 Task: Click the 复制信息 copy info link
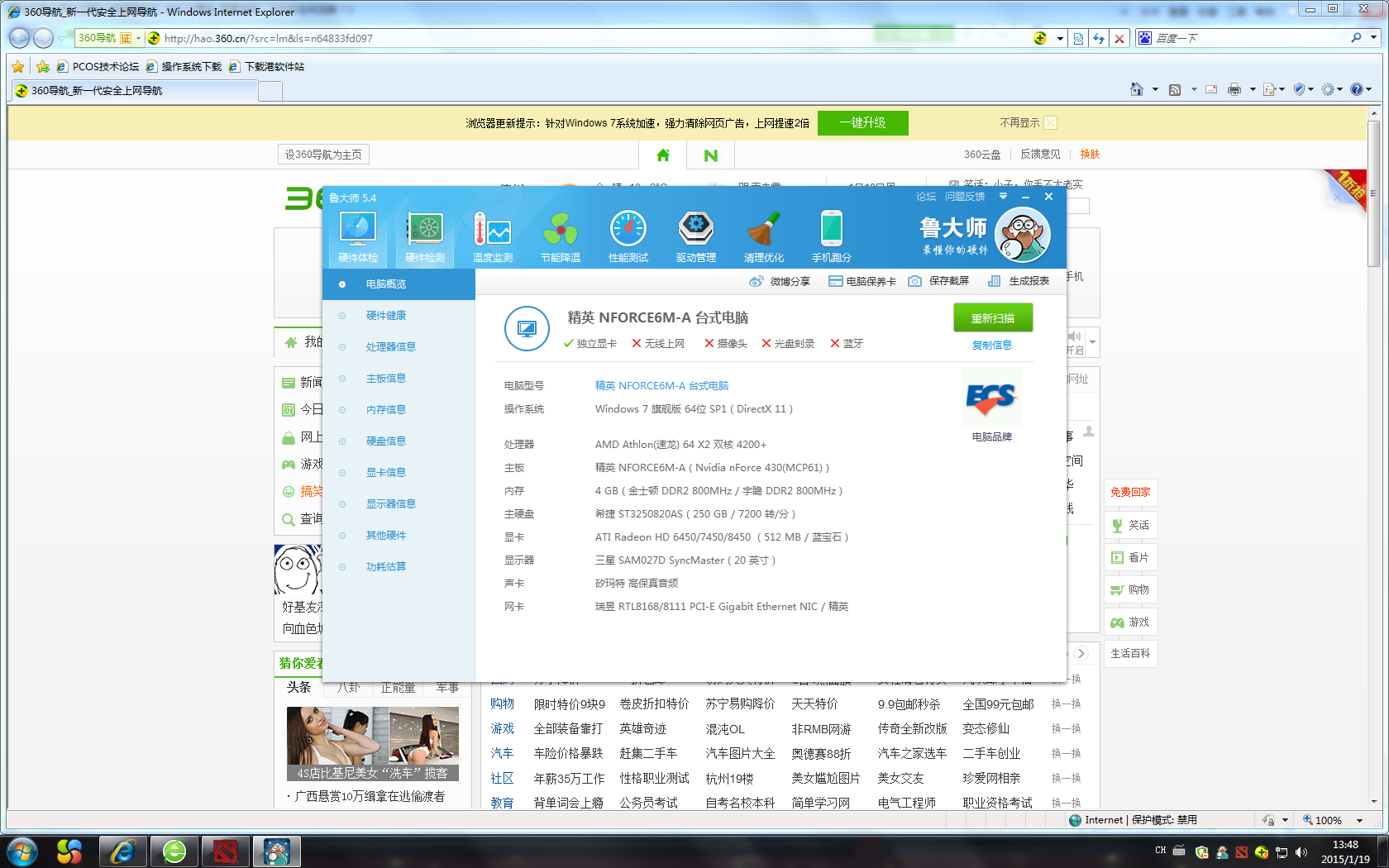click(992, 346)
